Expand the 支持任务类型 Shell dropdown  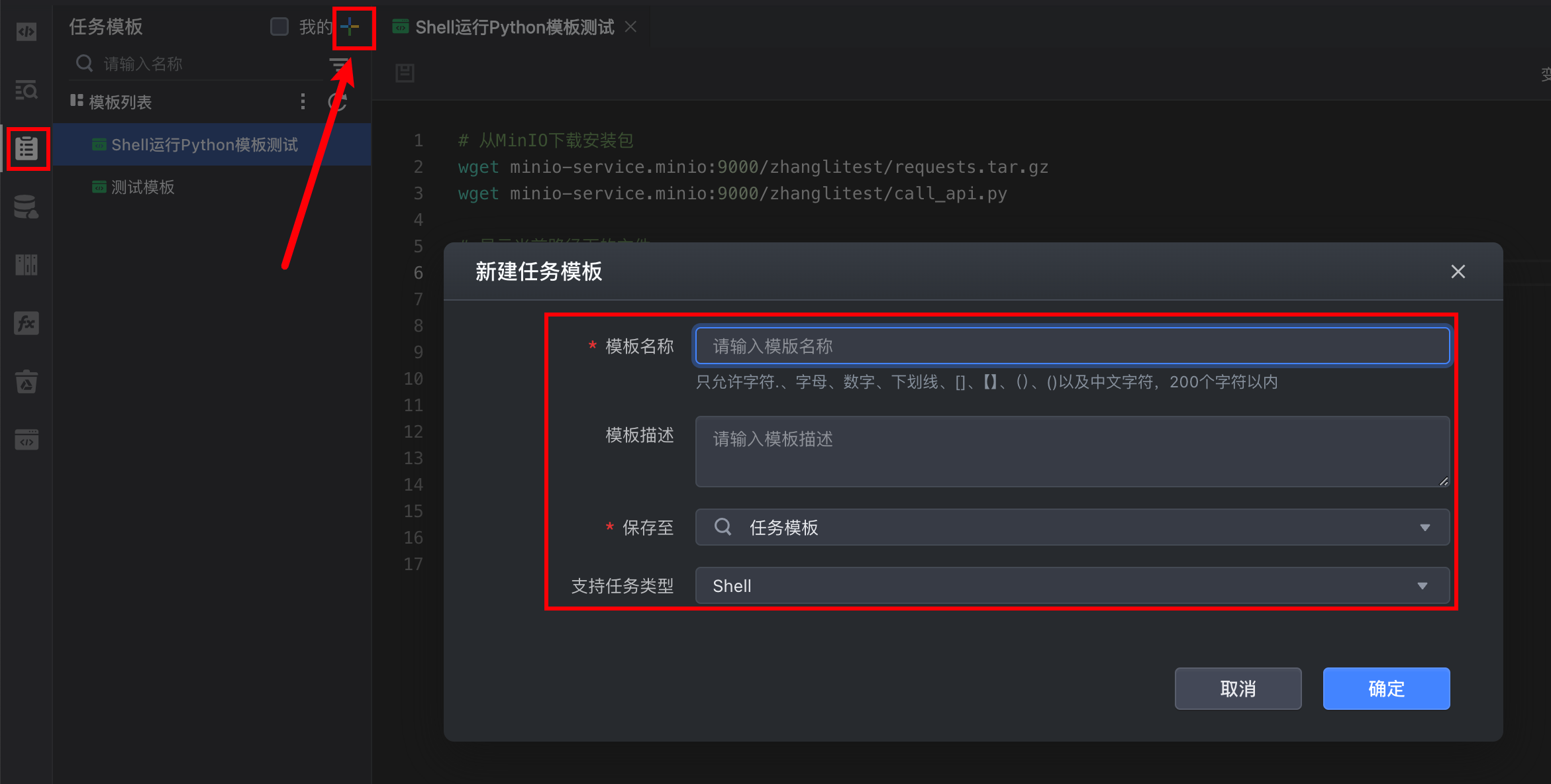(1072, 585)
